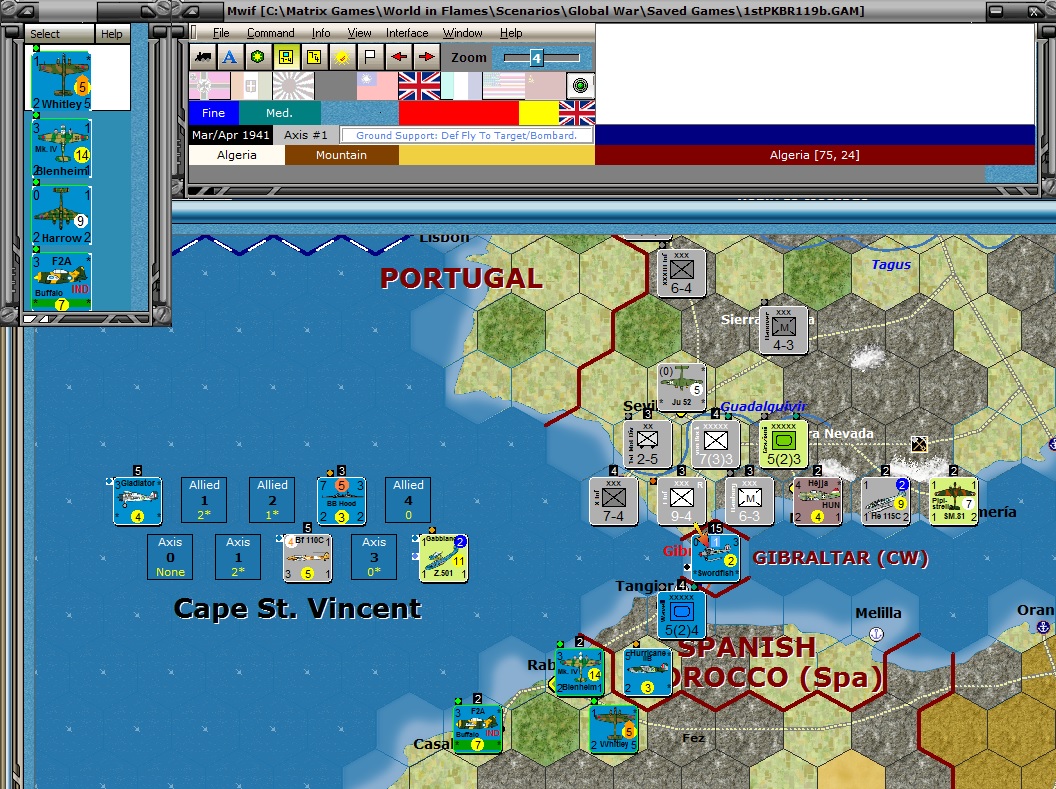This screenshot has width=1056, height=789.
Task: Click the yellow color block in status row
Action: [539, 113]
